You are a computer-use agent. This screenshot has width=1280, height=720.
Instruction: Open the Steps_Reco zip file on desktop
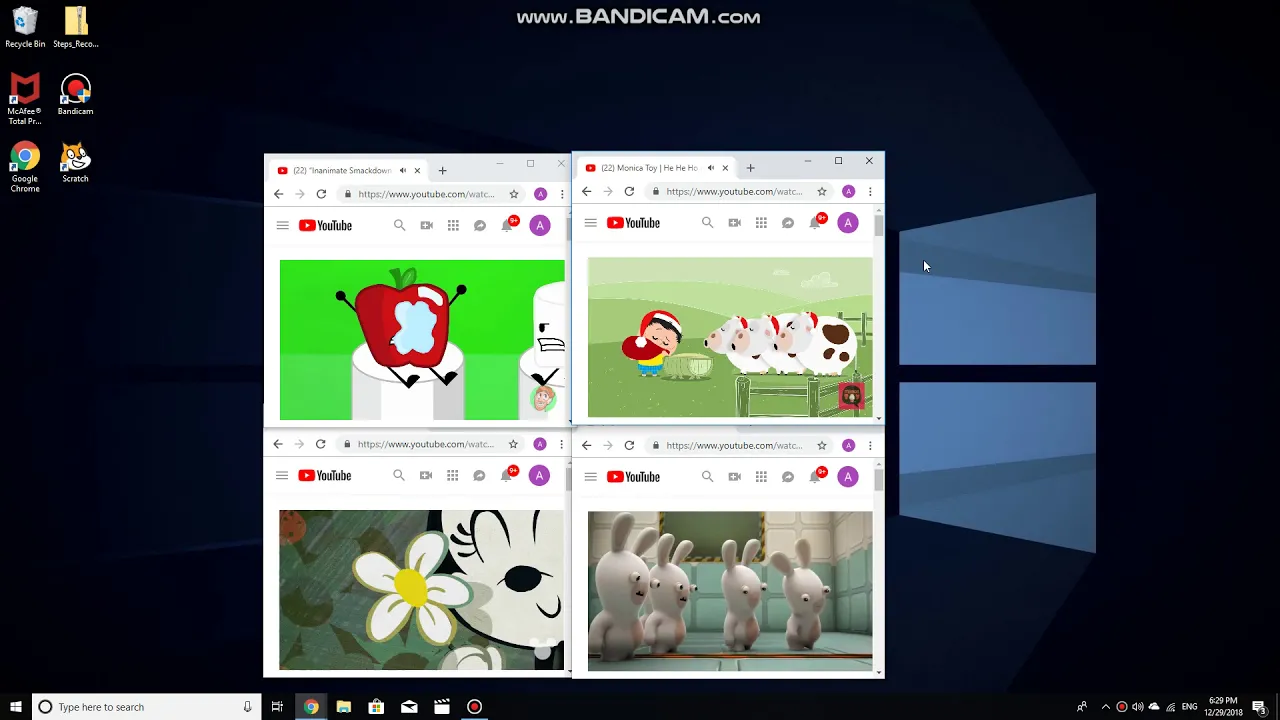point(75,28)
